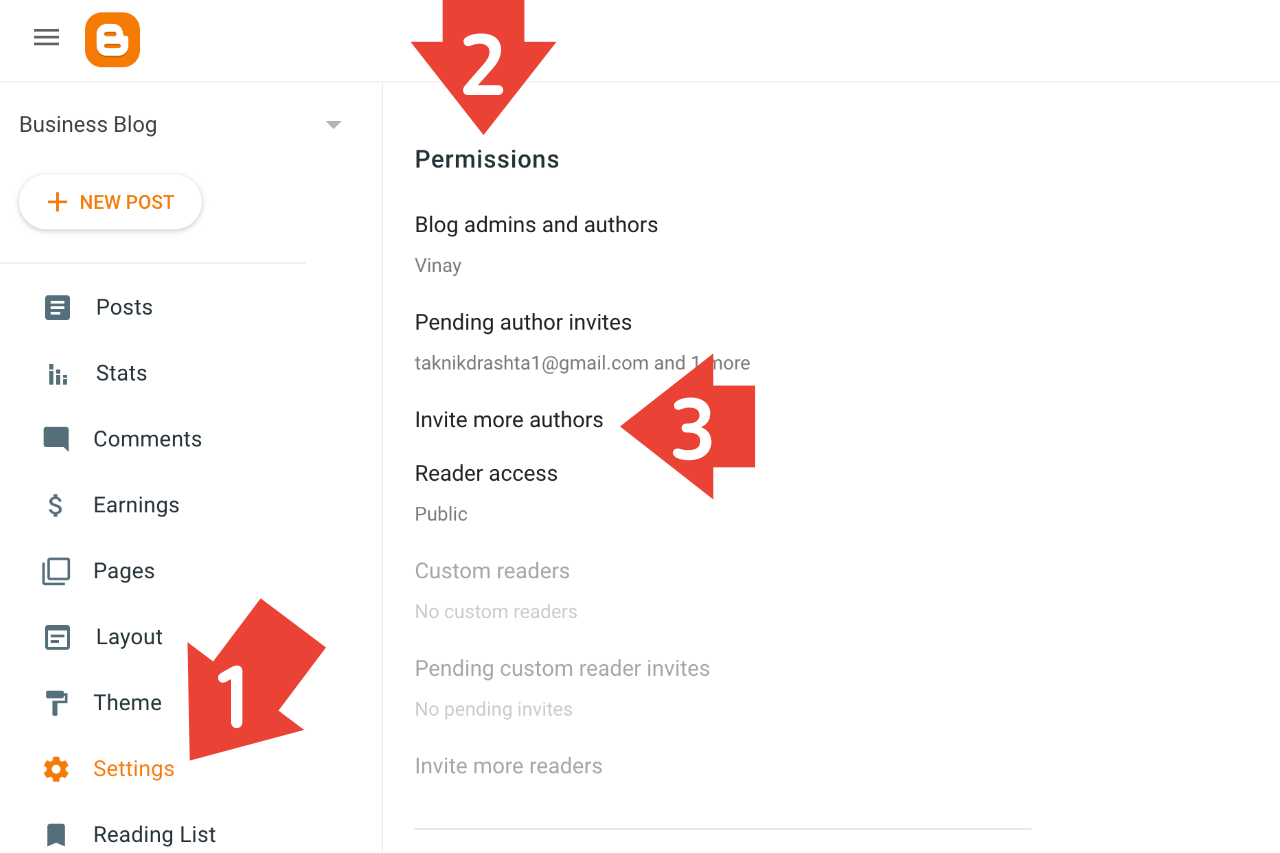
Task: Click the Settings gear icon
Action: 56,769
